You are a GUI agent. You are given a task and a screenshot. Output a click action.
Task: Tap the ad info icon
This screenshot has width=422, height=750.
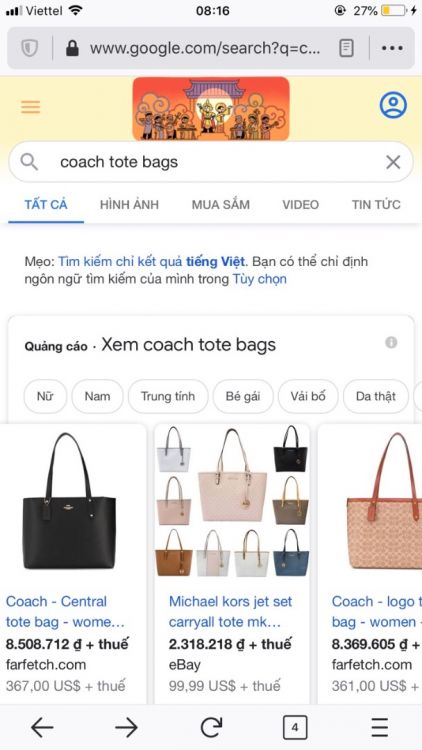(x=391, y=342)
